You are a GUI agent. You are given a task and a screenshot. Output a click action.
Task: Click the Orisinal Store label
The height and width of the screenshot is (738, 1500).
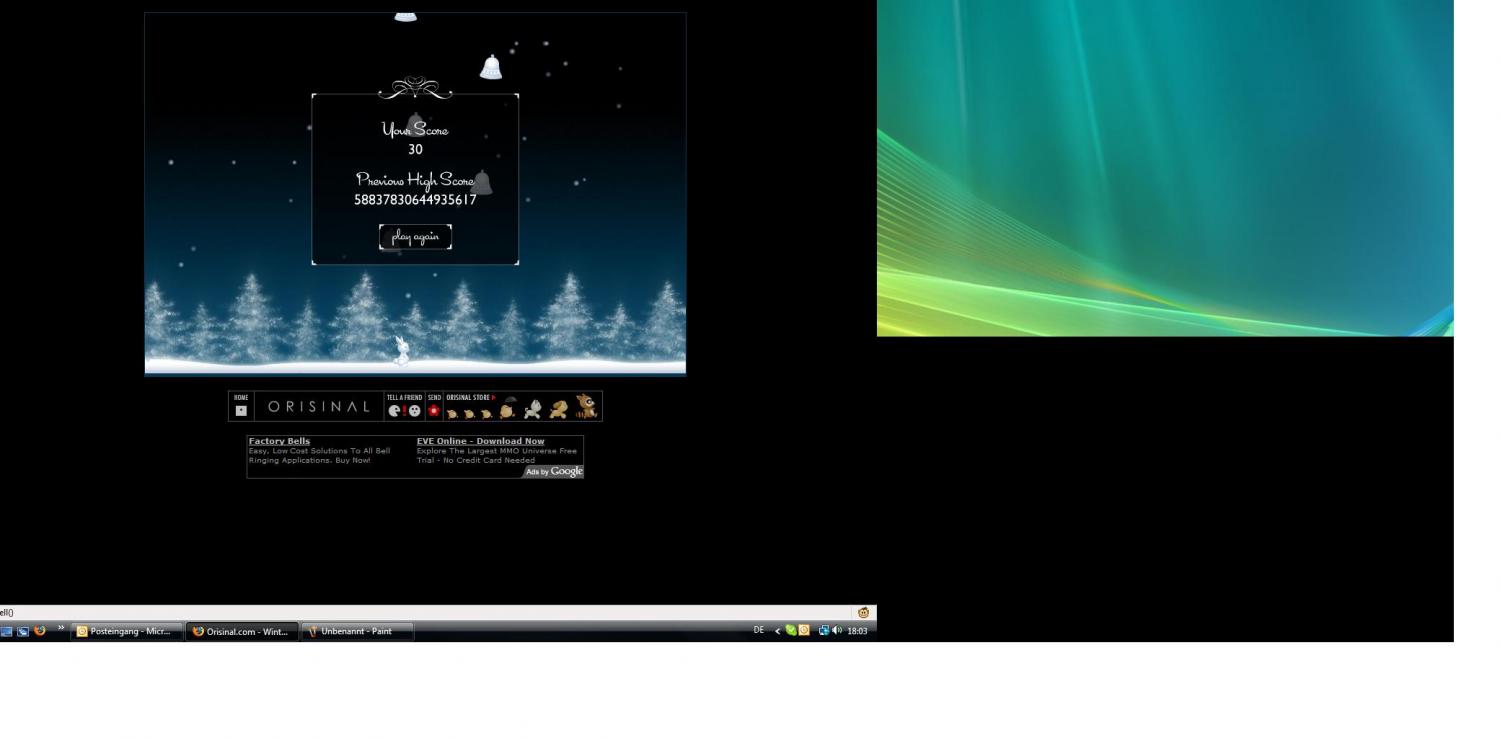[x=469, y=397]
